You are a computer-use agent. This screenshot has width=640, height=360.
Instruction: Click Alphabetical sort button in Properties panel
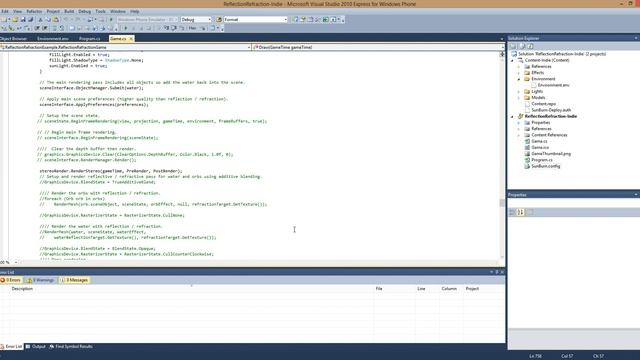pyautogui.click(x=521, y=212)
